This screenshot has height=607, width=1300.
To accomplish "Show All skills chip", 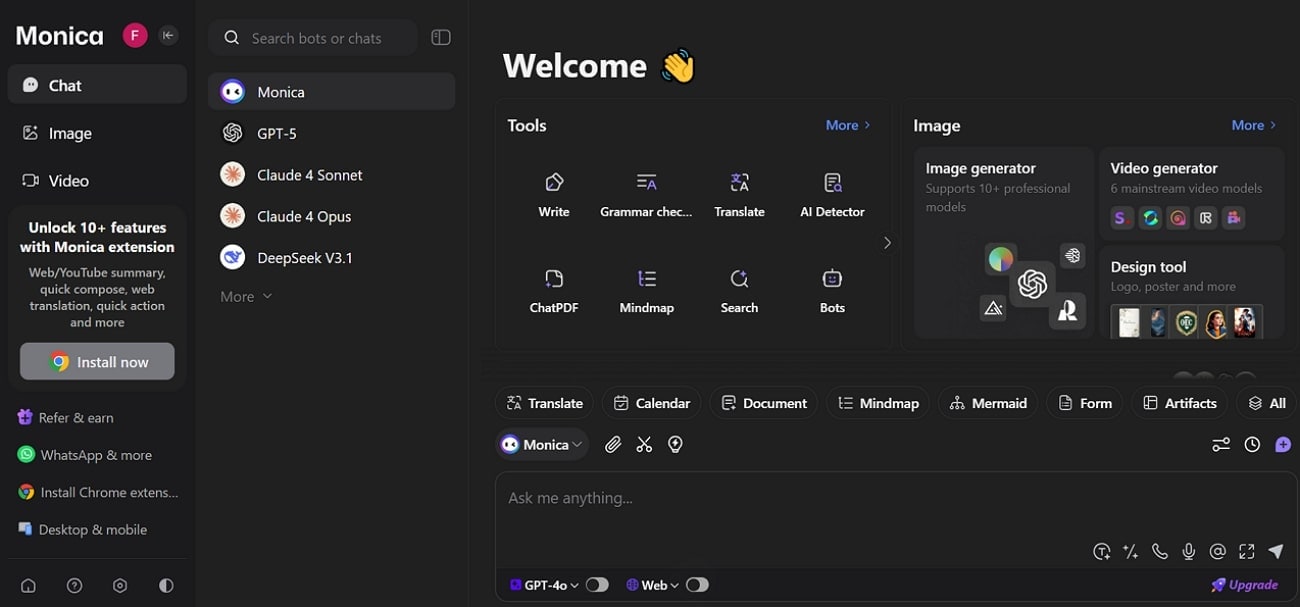I will coord(1267,403).
